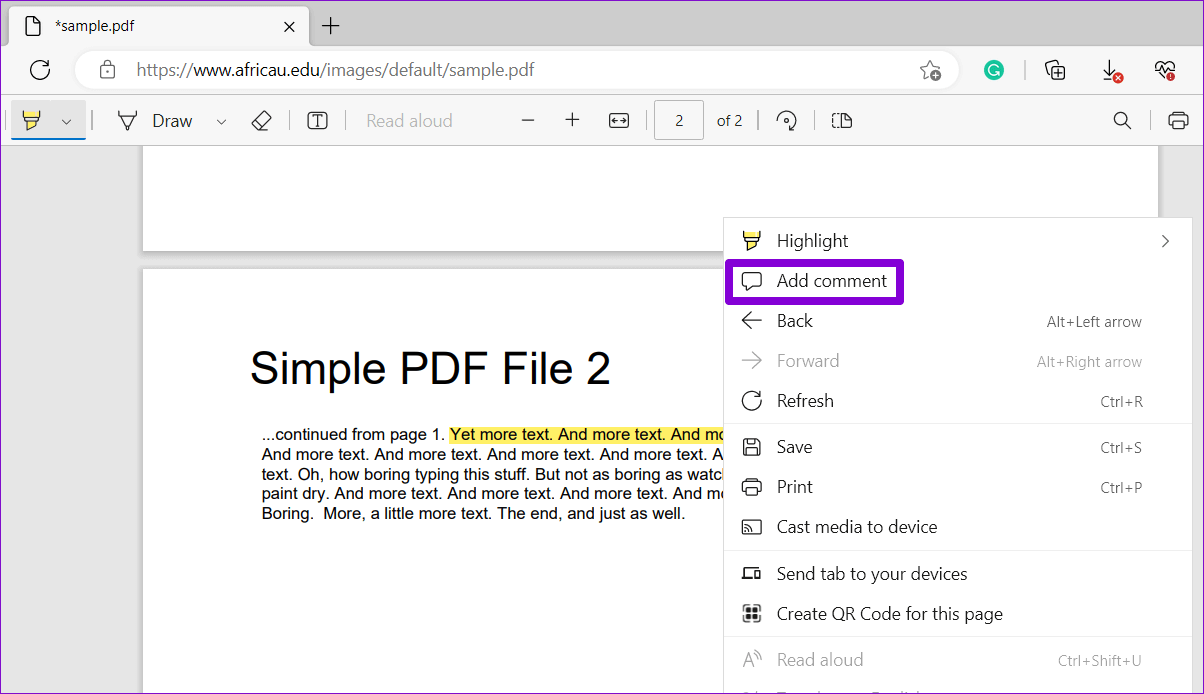Click the printer icon in toolbar
Viewport: 1204px width, 694px height.
(1178, 121)
